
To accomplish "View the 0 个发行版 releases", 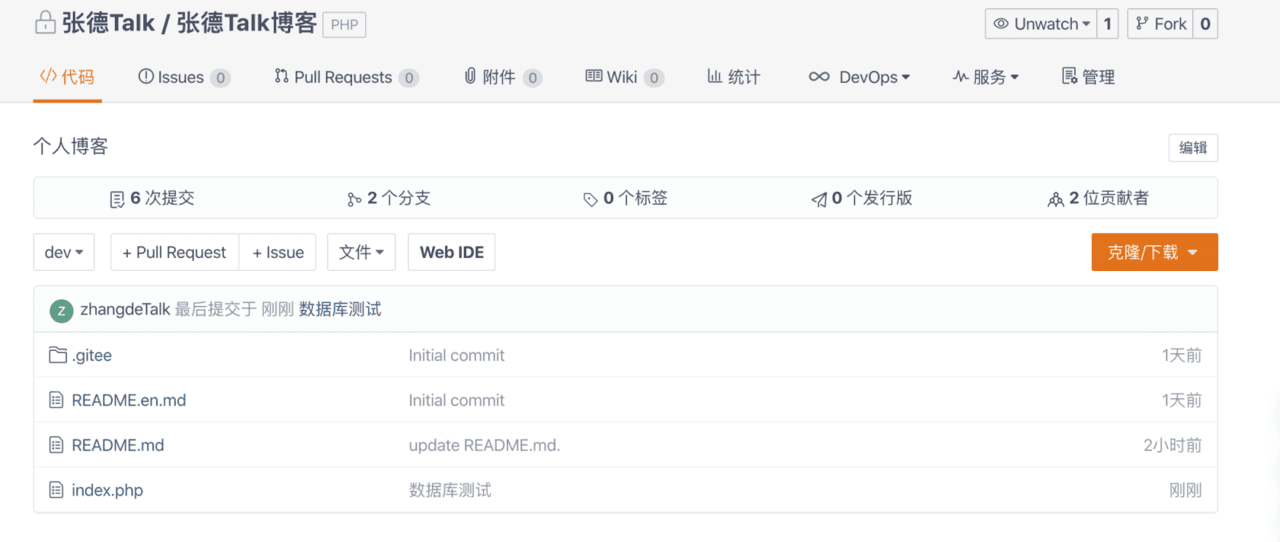I will coord(862,198).
